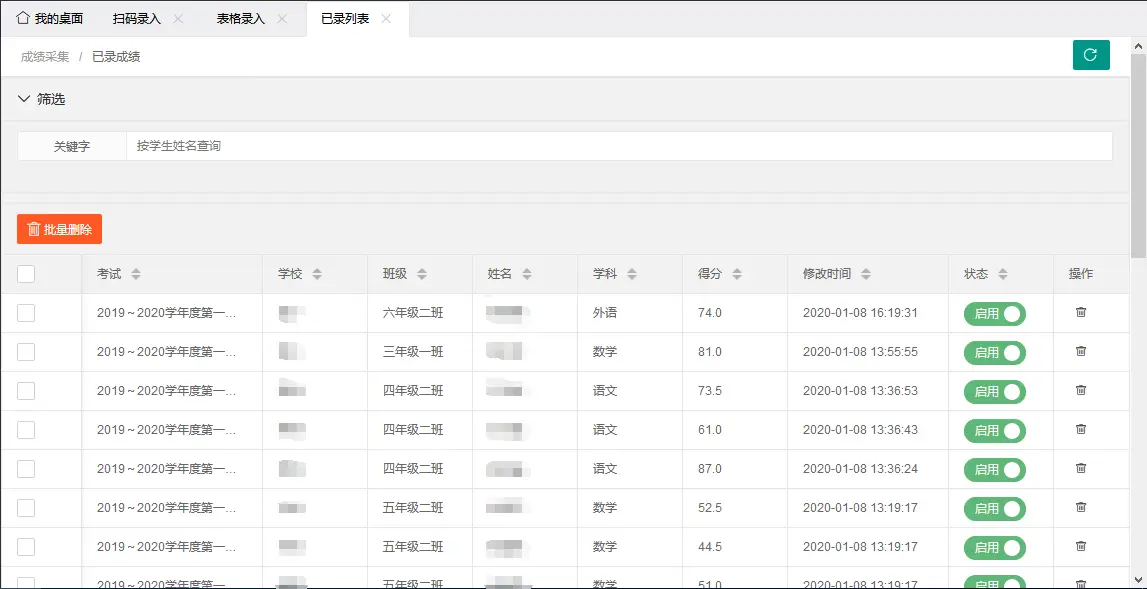Toggle 启用 status on the first row
1147x589 pixels.
point(993,313)
